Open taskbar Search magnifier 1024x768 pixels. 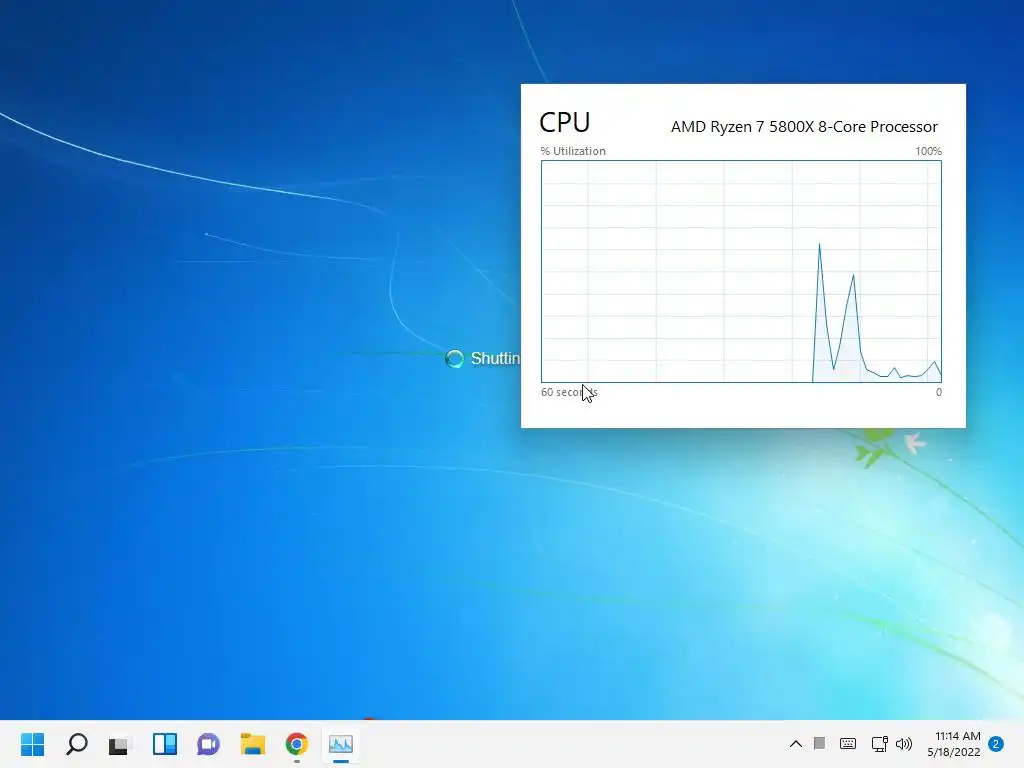tap(76, 744)
